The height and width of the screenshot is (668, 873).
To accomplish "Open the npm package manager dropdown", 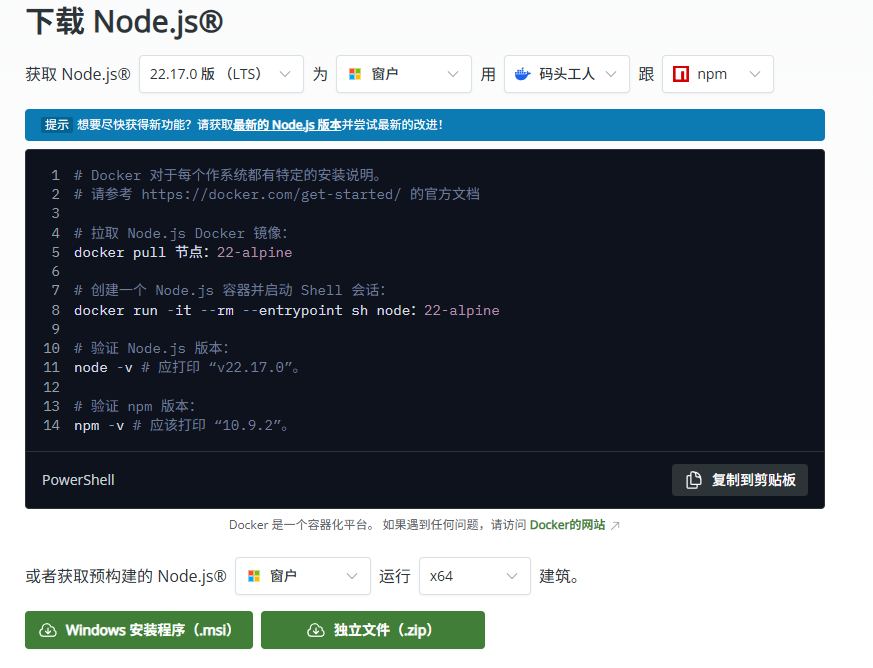I will [718, 74].
